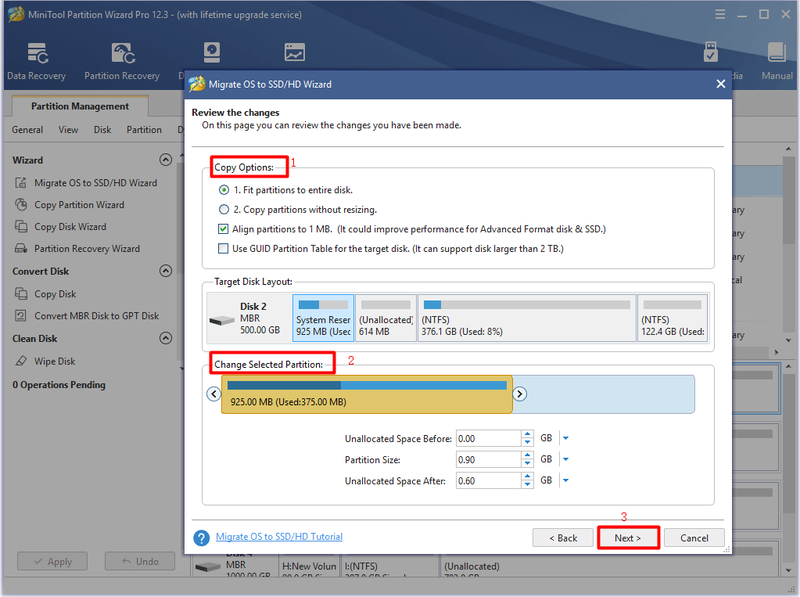Open Migrate OS to SSD/HD Tutorial link
Viewport: 800px width, 597px height.
point(279,537)
